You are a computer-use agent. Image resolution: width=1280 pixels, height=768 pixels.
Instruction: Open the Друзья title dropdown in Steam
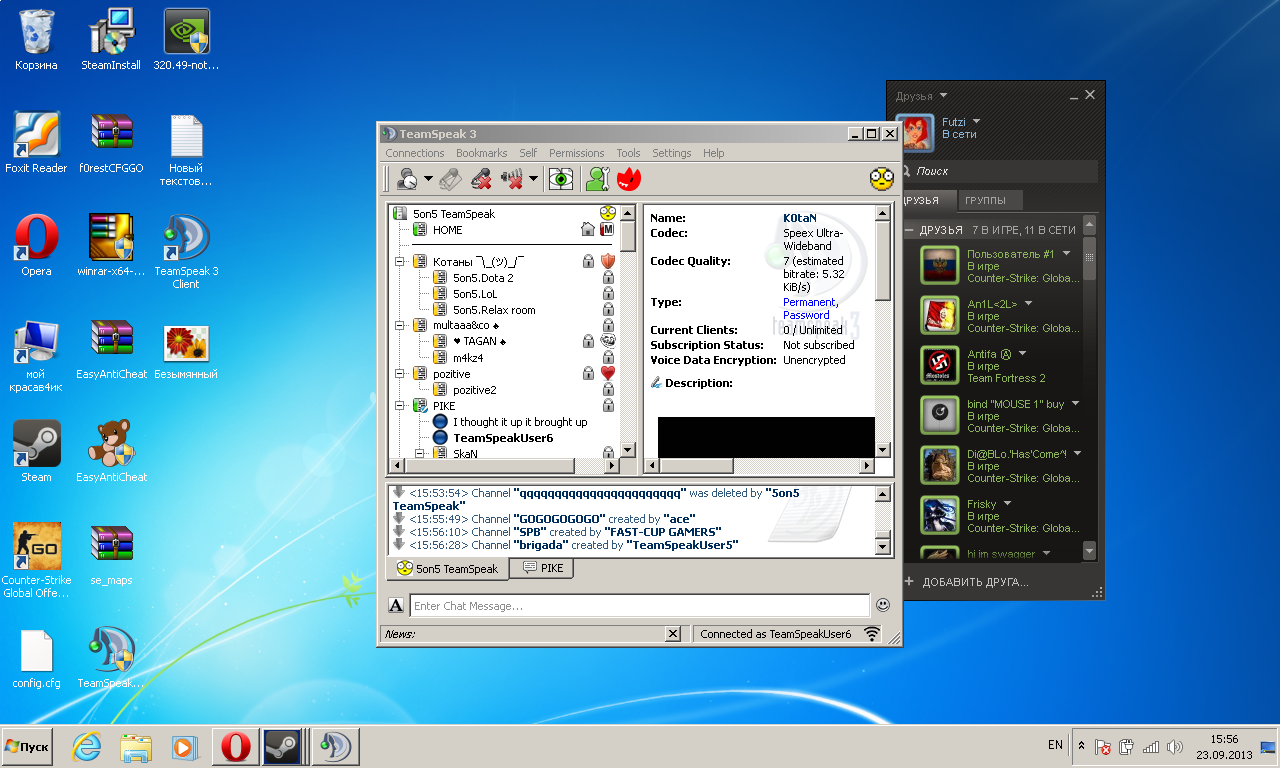click(943, 96)
